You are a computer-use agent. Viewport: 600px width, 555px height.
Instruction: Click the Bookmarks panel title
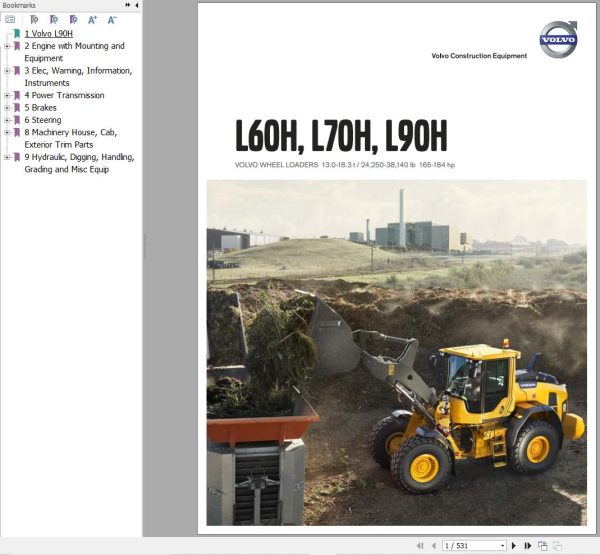pyautogui.click(x=19, y=5)
